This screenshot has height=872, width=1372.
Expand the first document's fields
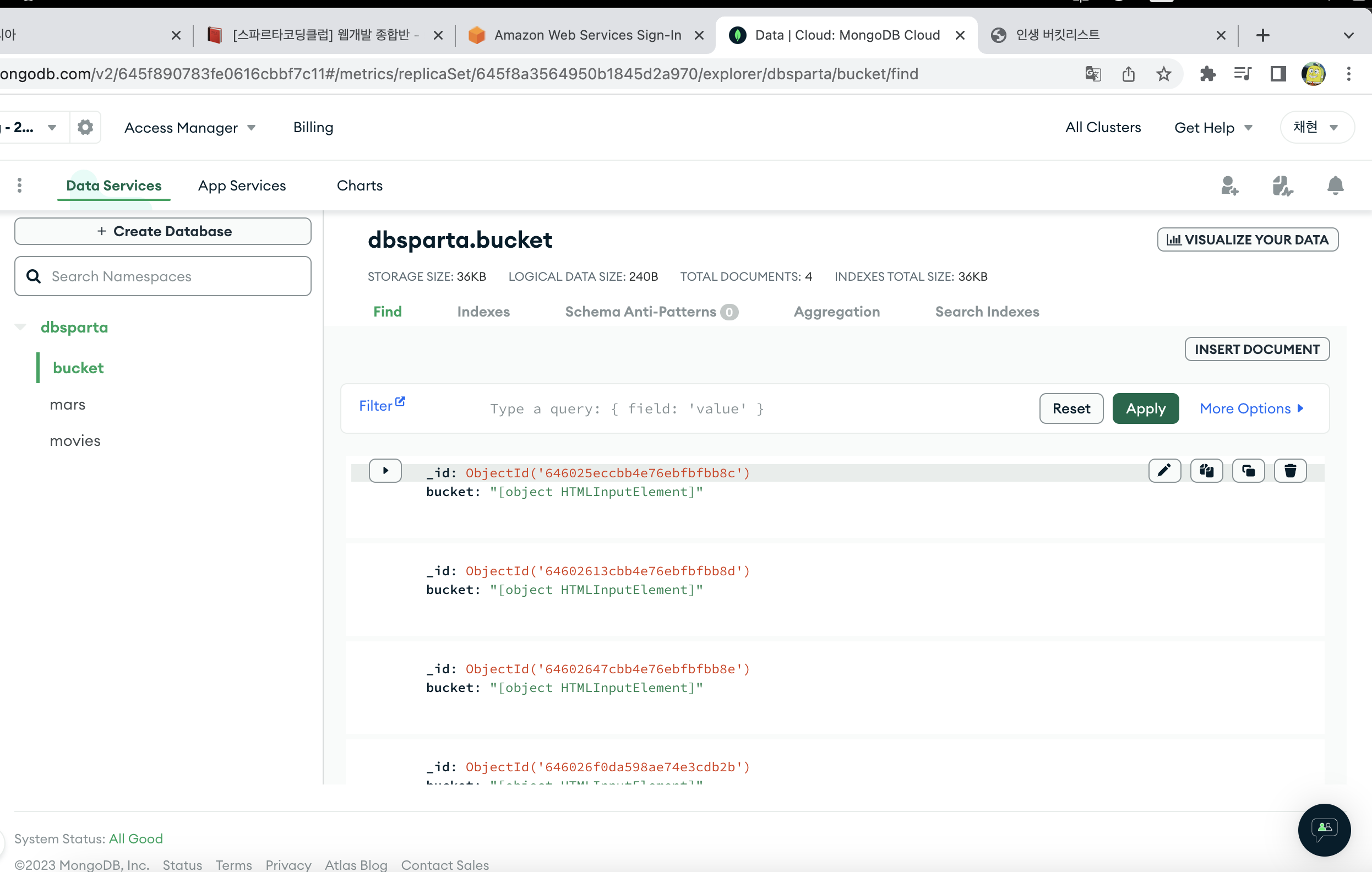(x=385, y=471)
